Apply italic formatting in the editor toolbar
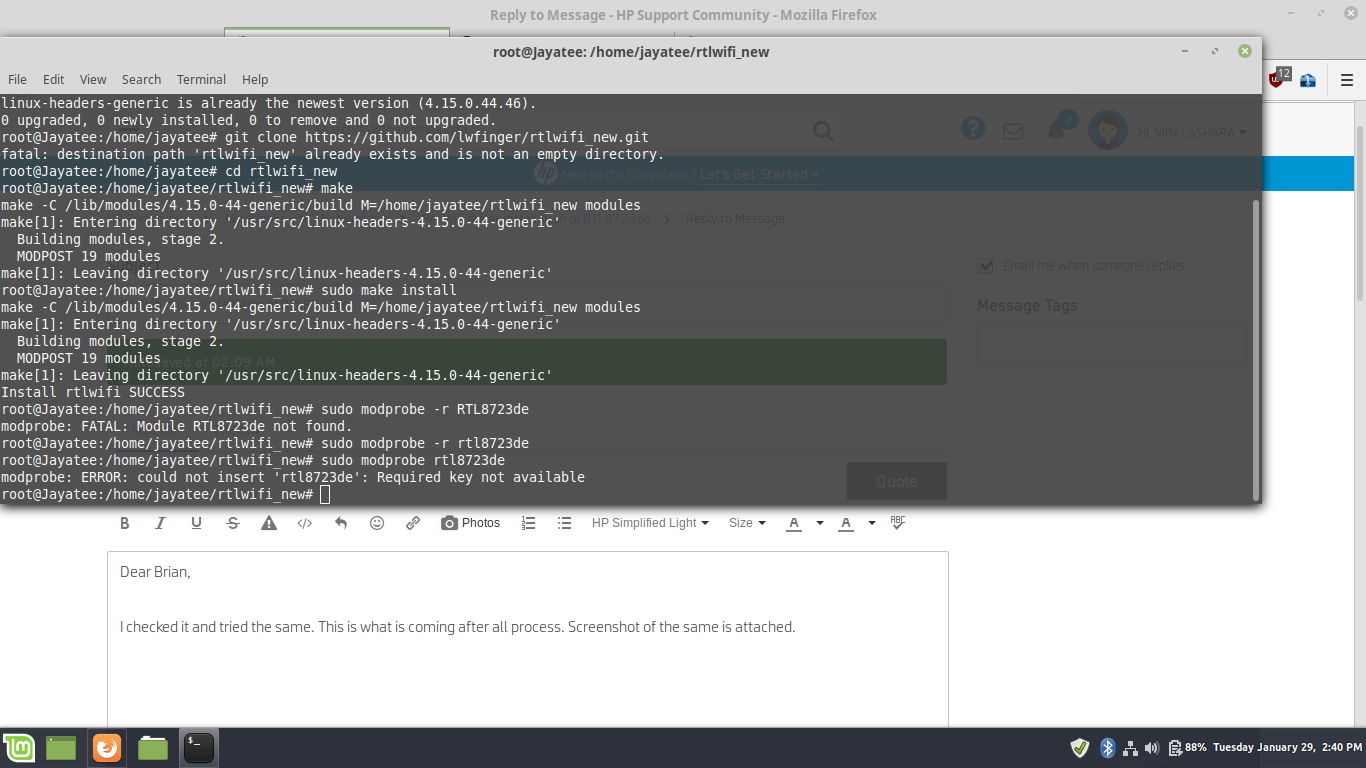This screenshot has height=768, width=1366. [160, 523]
